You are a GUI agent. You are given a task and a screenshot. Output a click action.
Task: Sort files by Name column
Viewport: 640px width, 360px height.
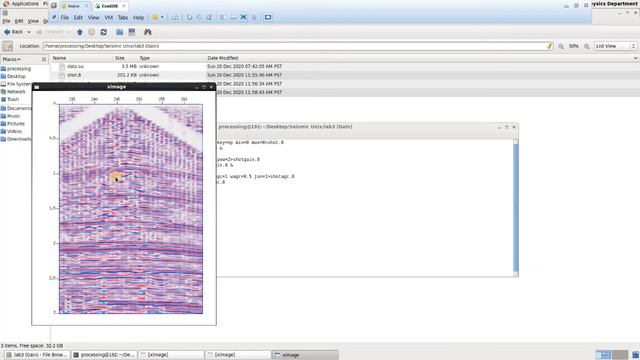tap(59, 58)
